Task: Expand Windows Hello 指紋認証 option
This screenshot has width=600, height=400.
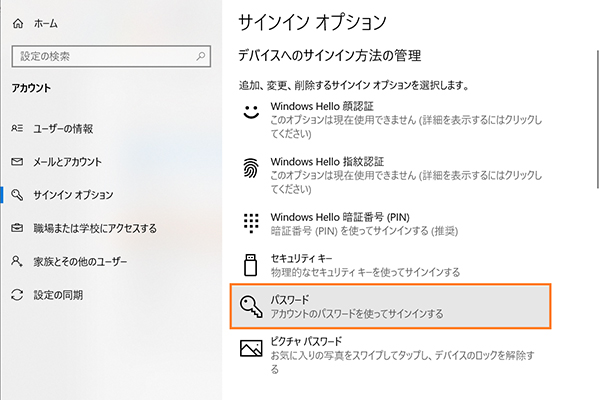Action: click(390, 175)
